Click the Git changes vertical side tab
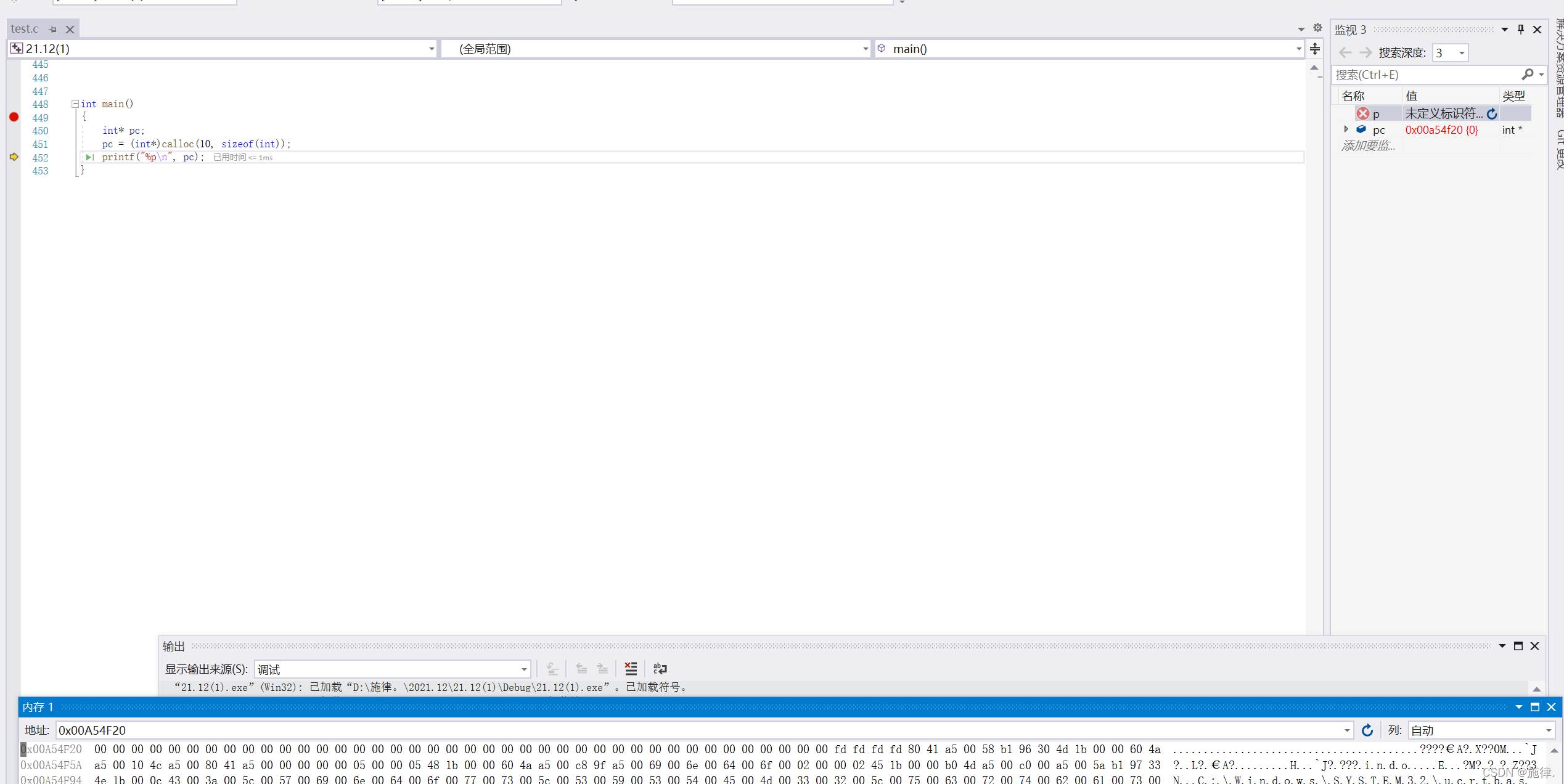 [1559, 149]
